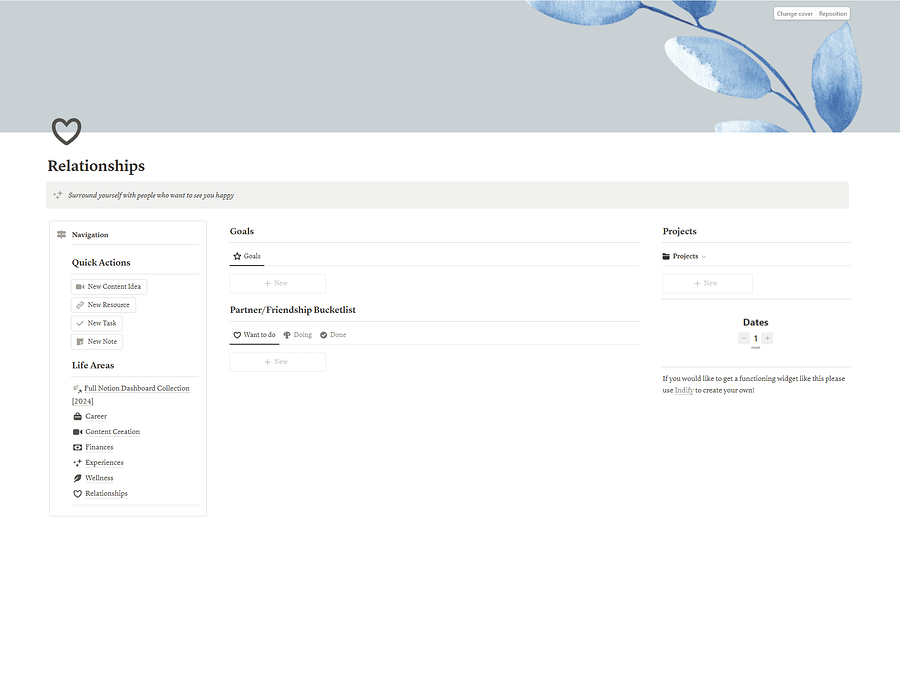
Task: Open the Relationships page link in Life Areas
Action: click(106, 494)
